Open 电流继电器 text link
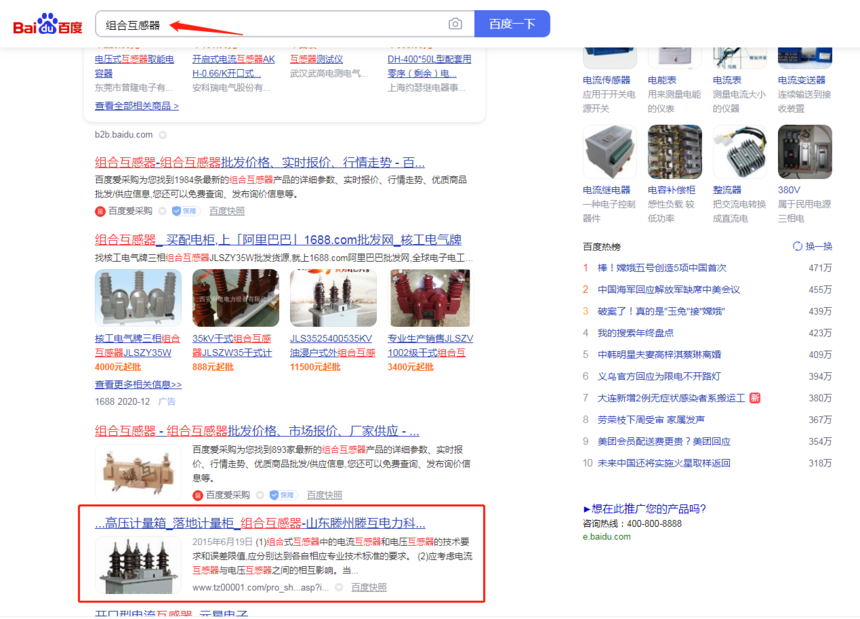Viewport: 860px width, 619px height. coord(606,190)
